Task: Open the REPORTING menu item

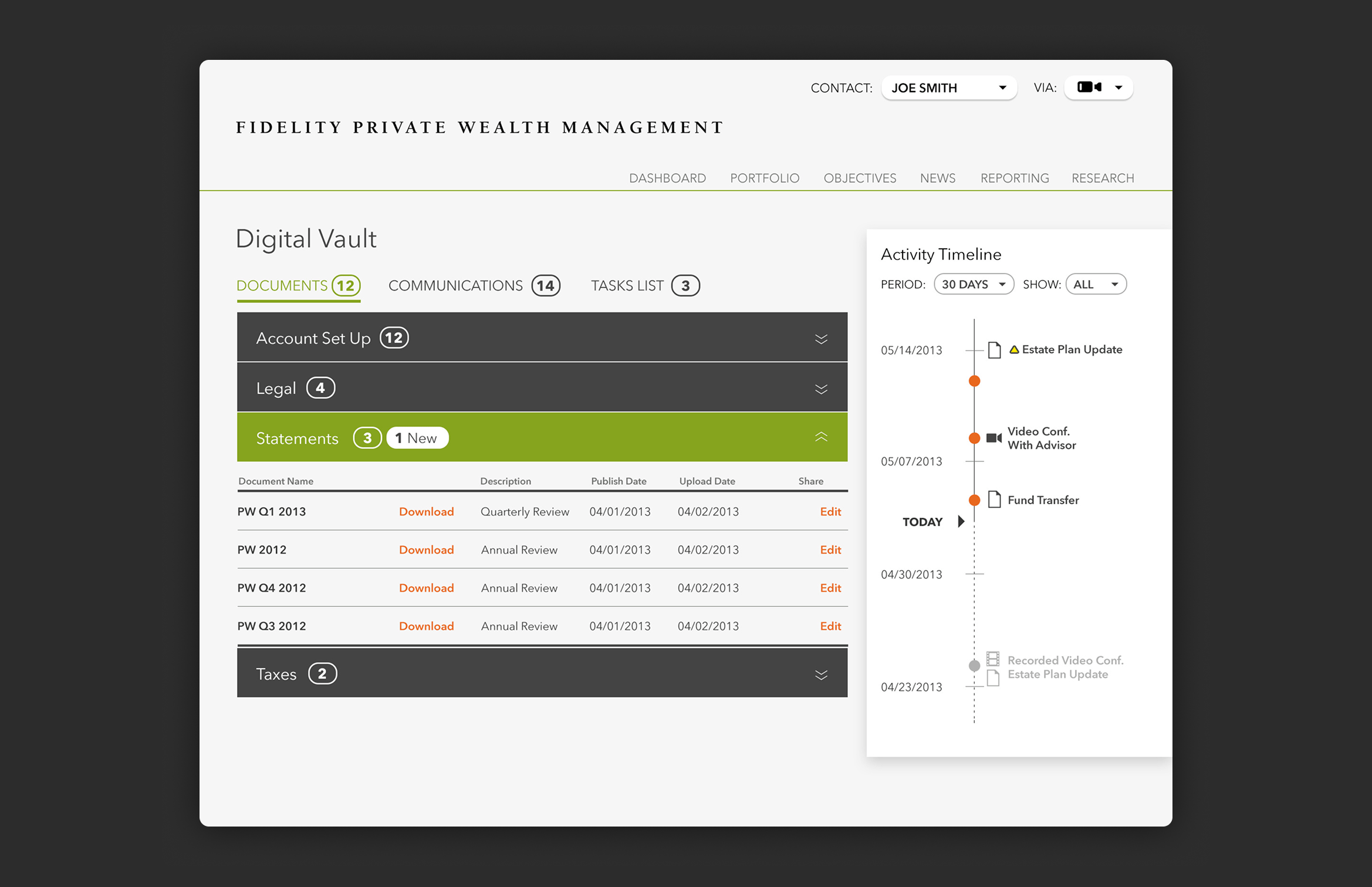Action: (1014, 178)
